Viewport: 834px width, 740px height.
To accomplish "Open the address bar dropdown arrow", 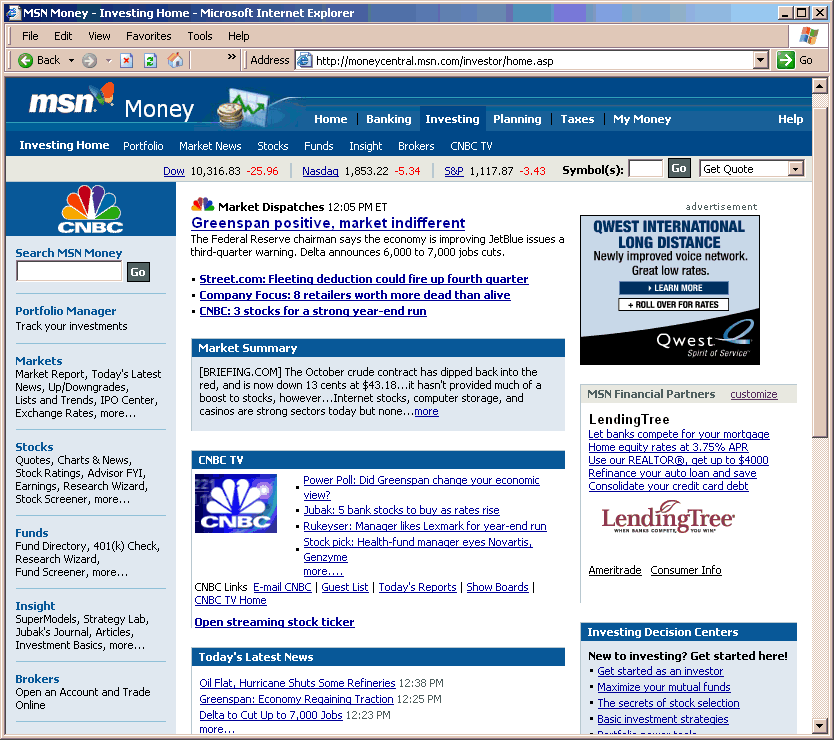I will [x=761, y=60].
